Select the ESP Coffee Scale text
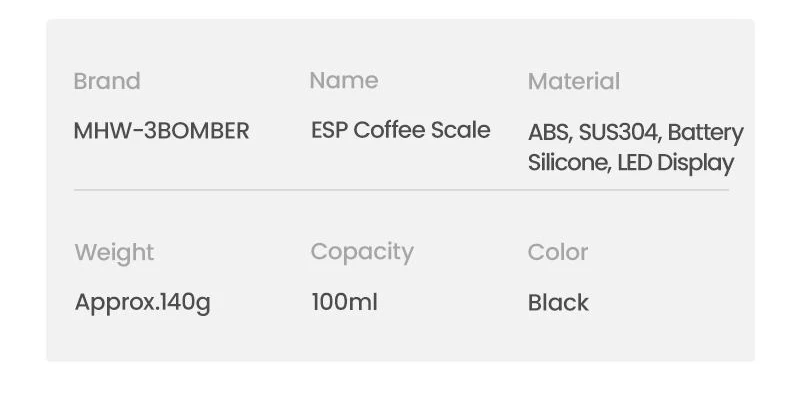The height and width of the screenshot is (399, 800). (x=401, y=130)
